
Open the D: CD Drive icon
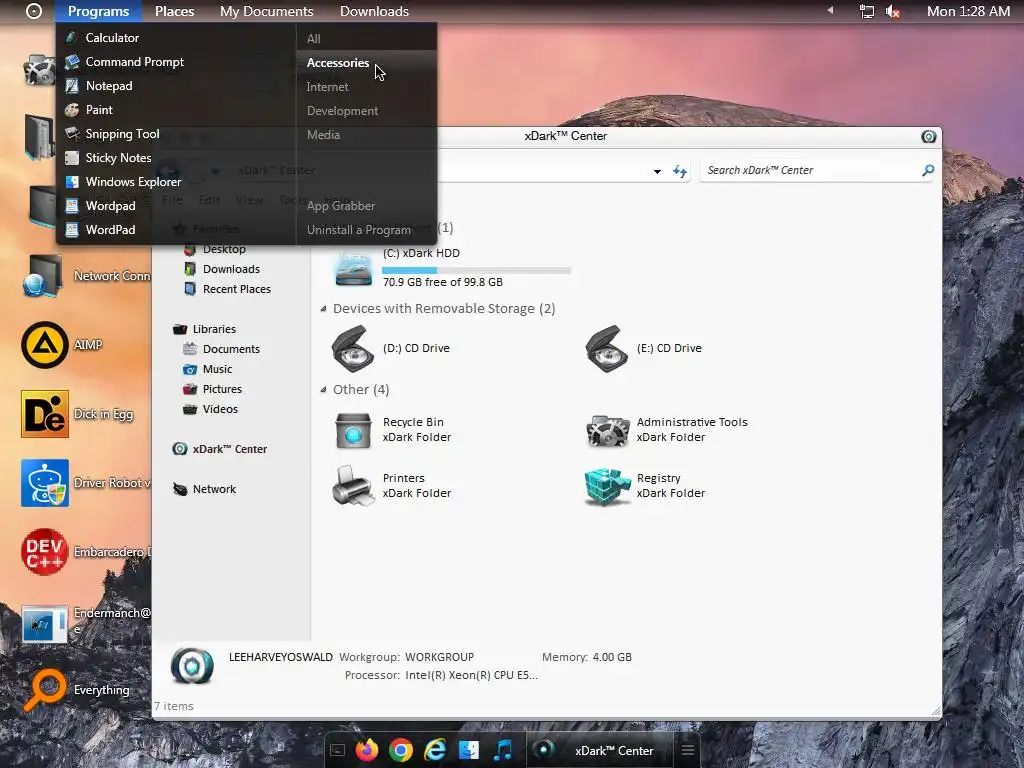[x=353, y=349]
